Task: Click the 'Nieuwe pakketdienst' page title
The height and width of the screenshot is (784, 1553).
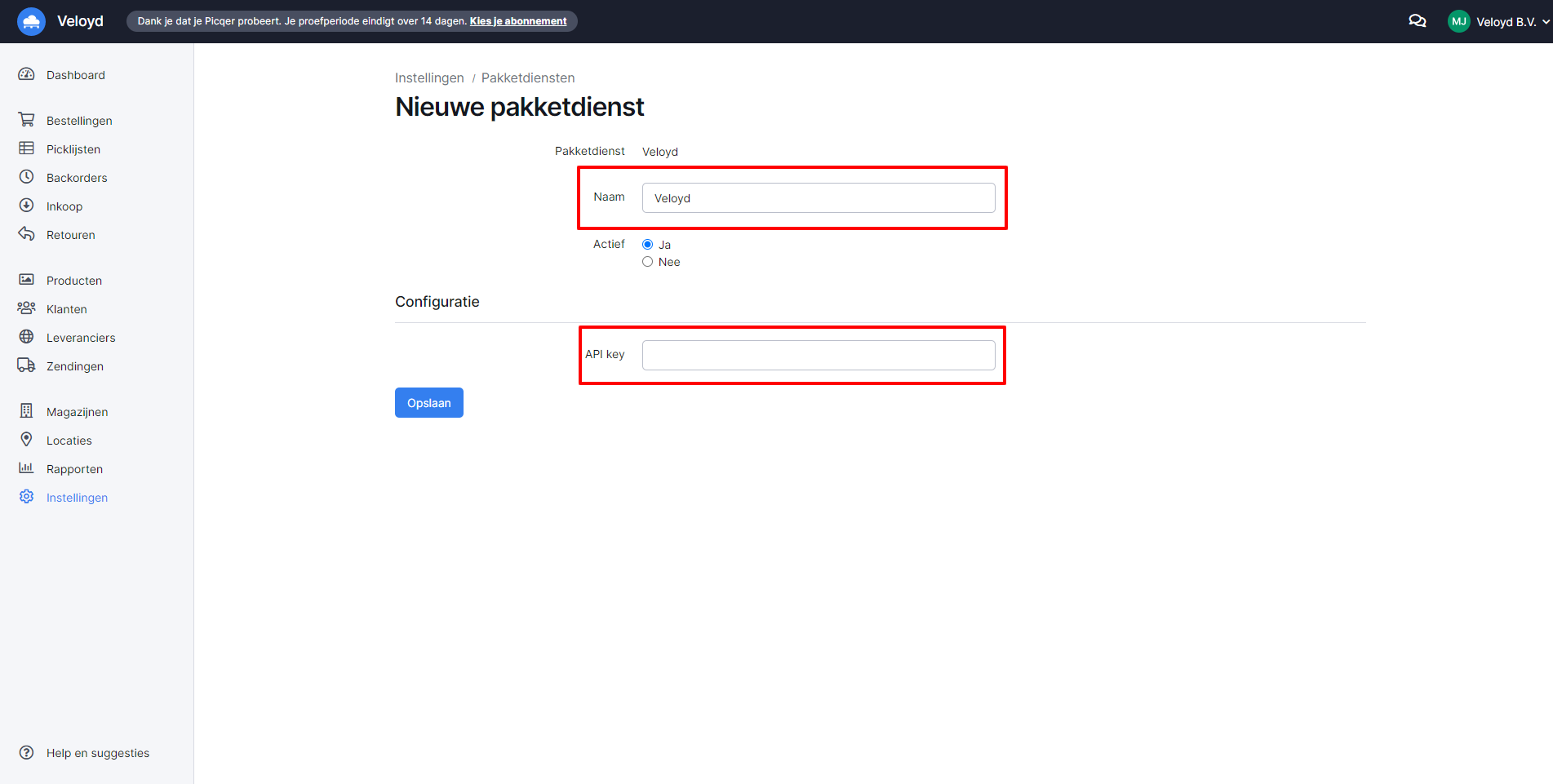Action: pos(520,107)
